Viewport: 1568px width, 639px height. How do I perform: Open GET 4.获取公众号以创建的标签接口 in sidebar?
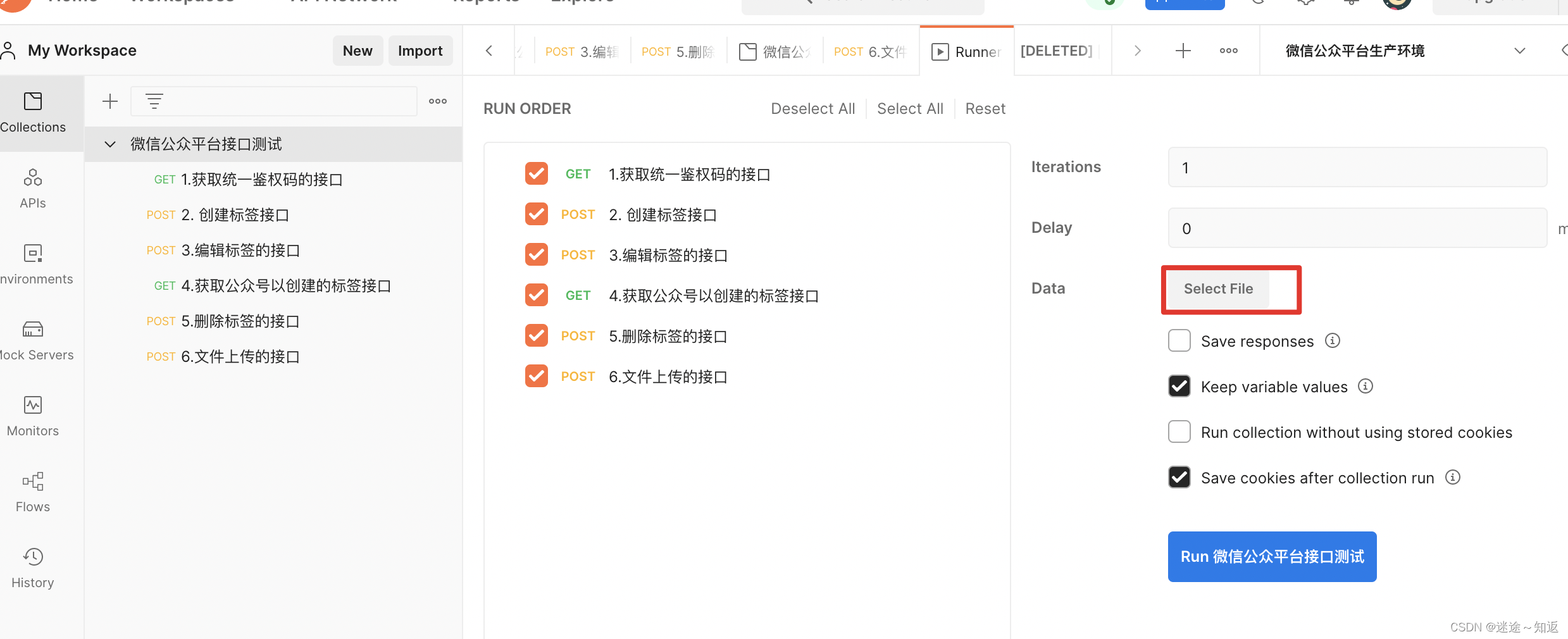click(273, 286)
